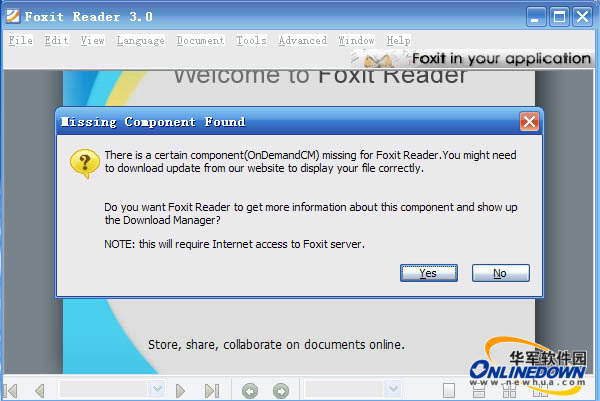Viewport: 600px width, 401px height.
Task: Go to first page icon
Action: coord(11,391)
